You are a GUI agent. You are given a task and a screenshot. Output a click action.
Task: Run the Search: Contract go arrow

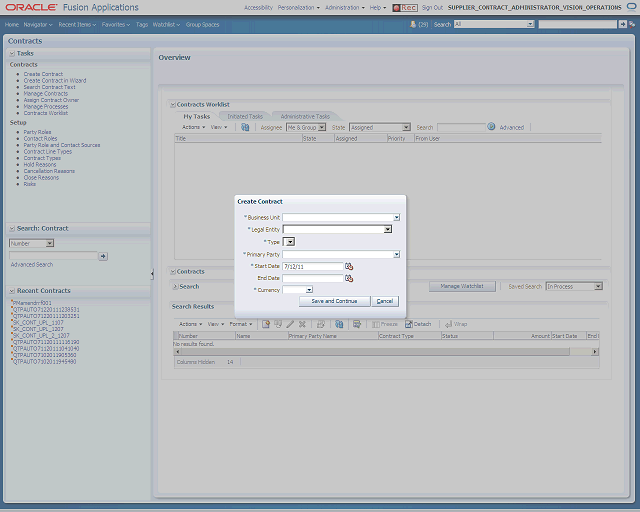(x=103, y=256)
